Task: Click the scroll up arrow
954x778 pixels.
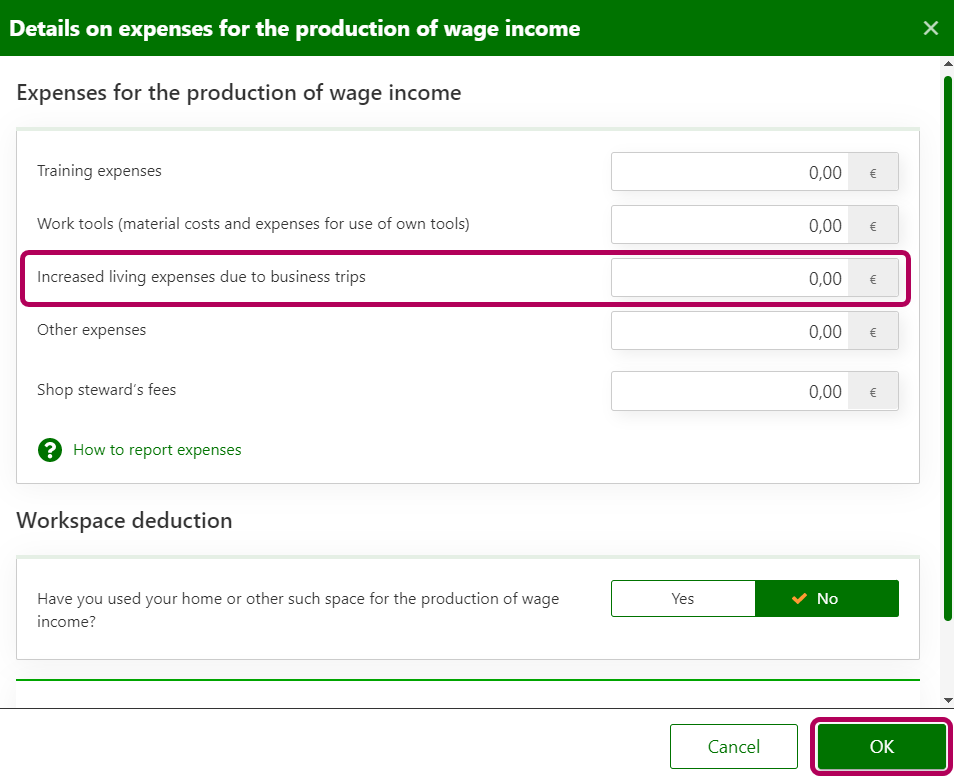Action: [x=947, y=64]
